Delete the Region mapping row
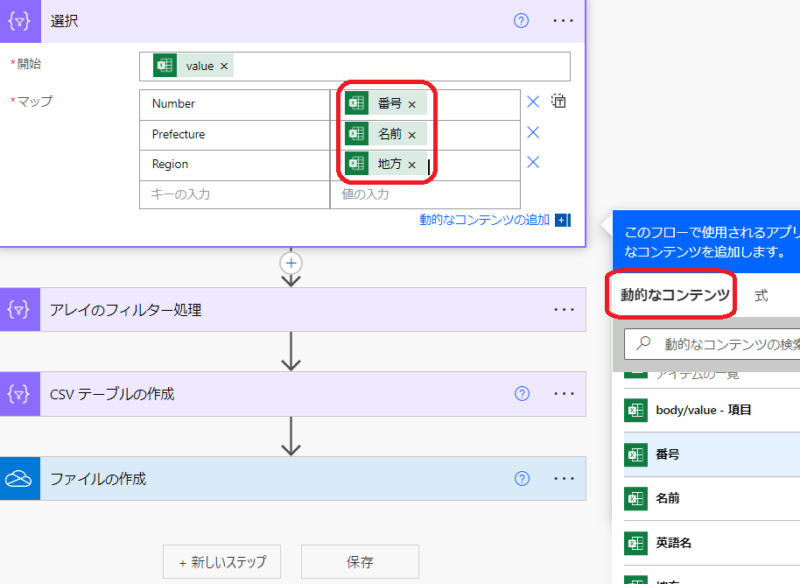The height and width of the screenshot is (584, 800). (x=533, y=163)
